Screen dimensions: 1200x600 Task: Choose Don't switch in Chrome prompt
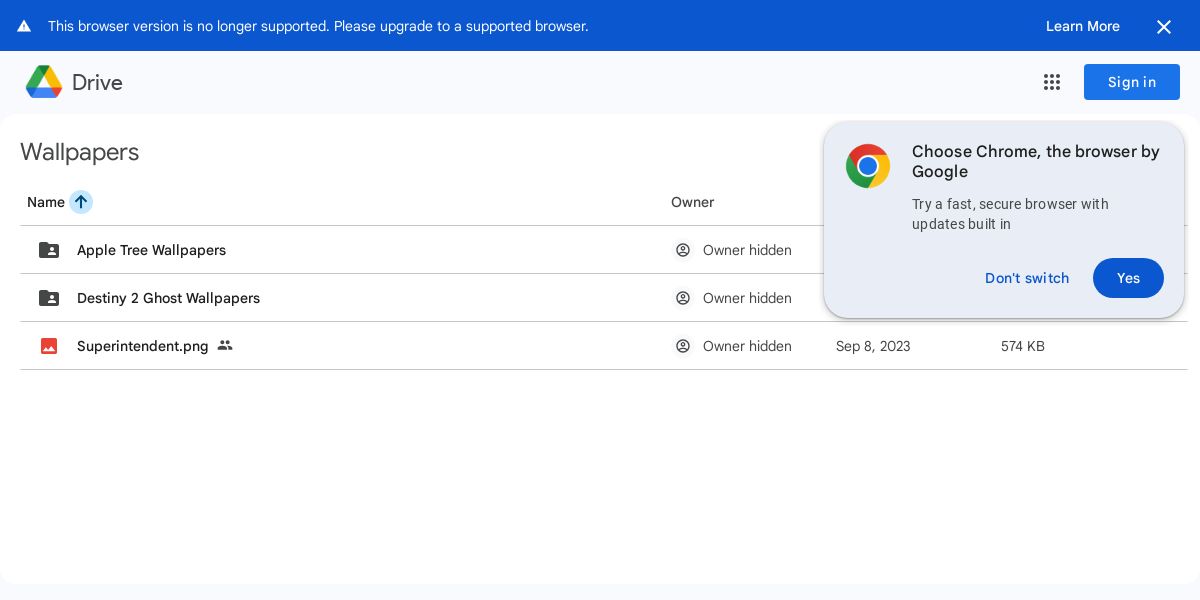click(1027, 278)
